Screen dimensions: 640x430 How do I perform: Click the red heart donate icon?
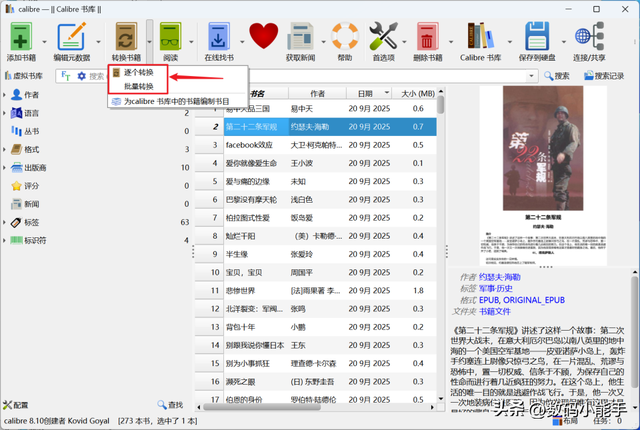click(264, 36)
